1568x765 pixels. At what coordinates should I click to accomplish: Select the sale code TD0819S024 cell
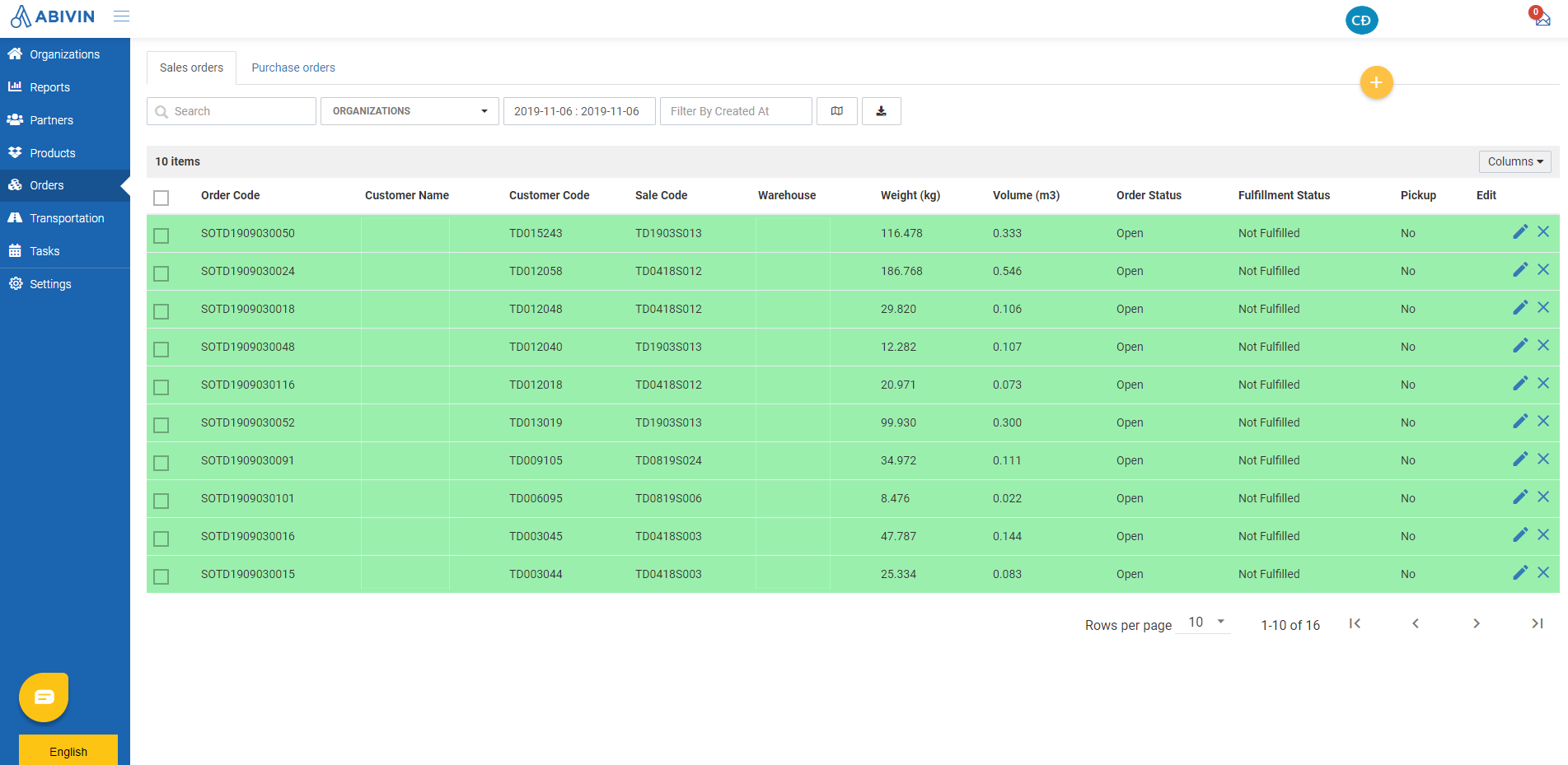pyautogui.click(x=668, y=460)
